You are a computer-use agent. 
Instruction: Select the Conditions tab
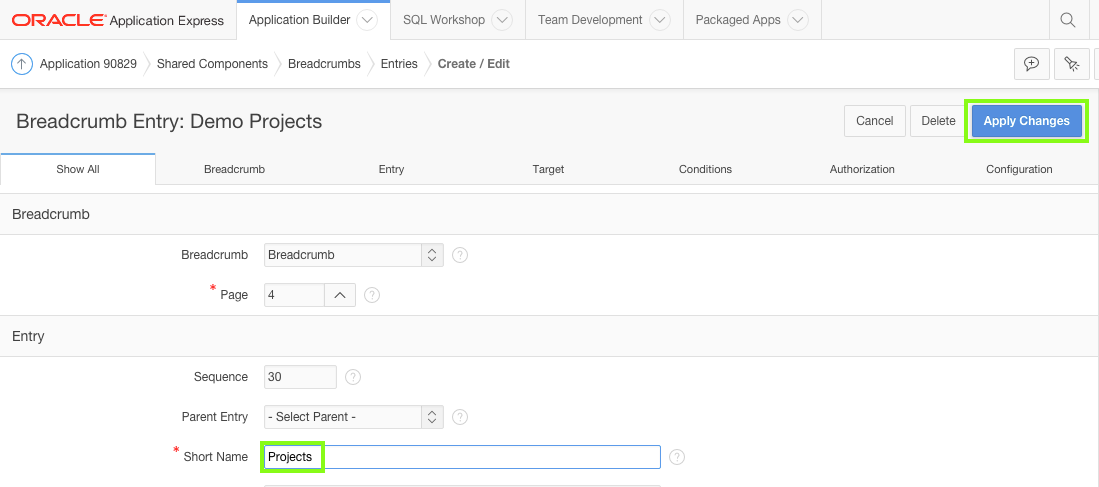(x=705, y=170)
